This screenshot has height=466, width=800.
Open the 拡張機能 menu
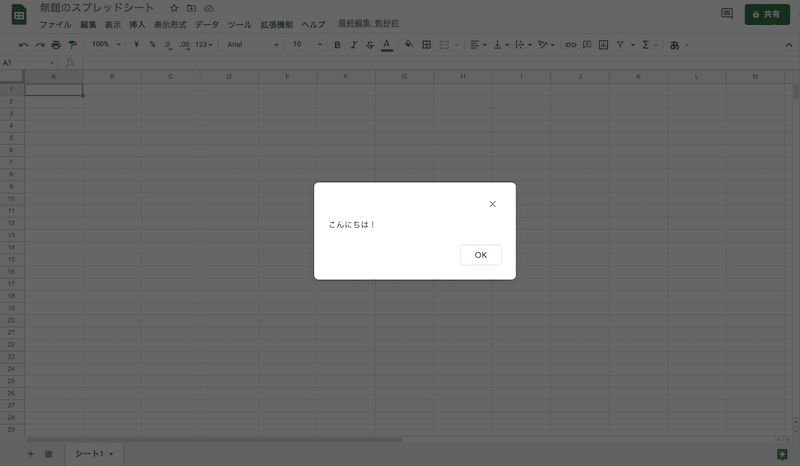(276, 24)
